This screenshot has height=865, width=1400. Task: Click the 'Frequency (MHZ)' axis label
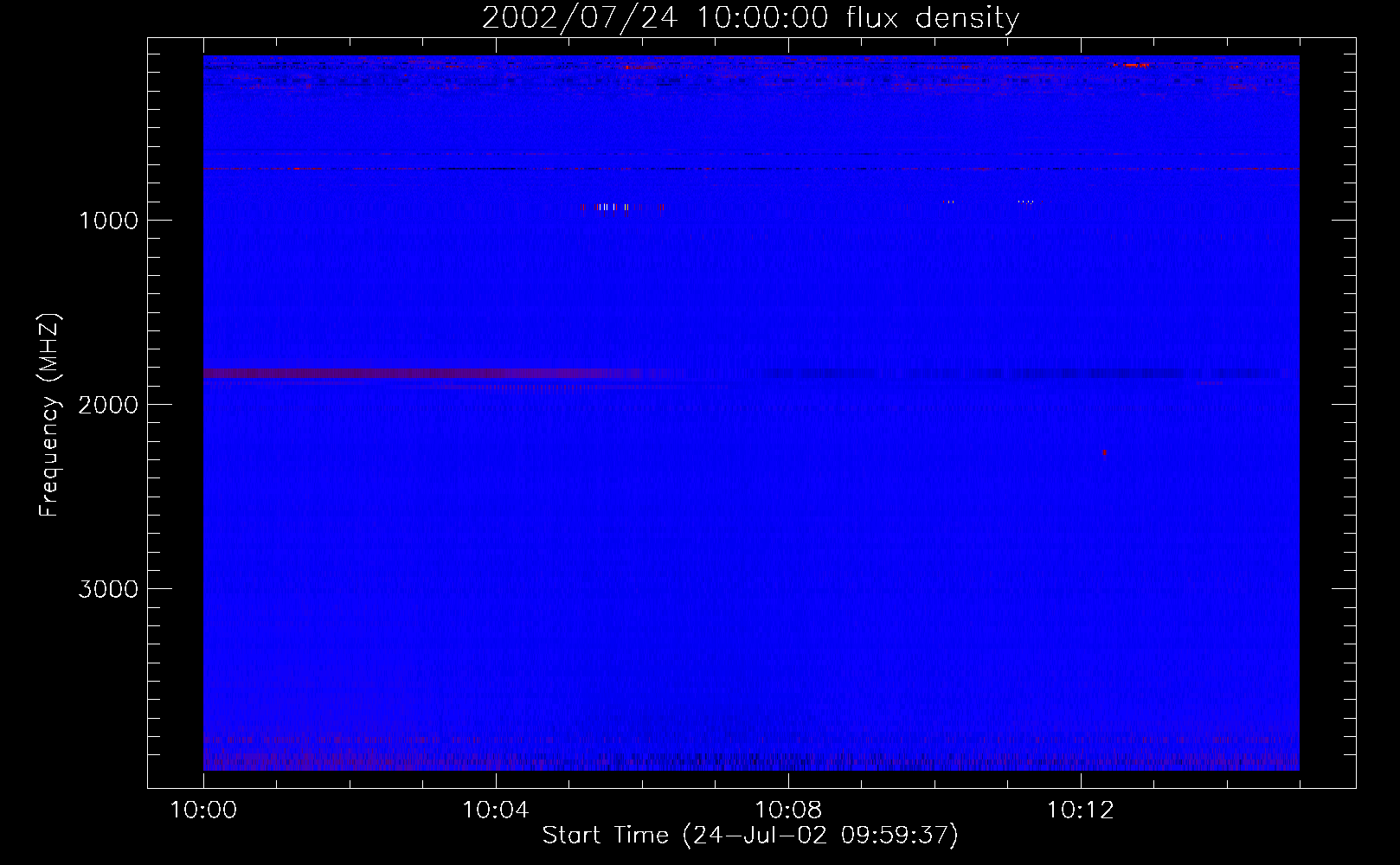pyautogui.click(x=49, y=415)
